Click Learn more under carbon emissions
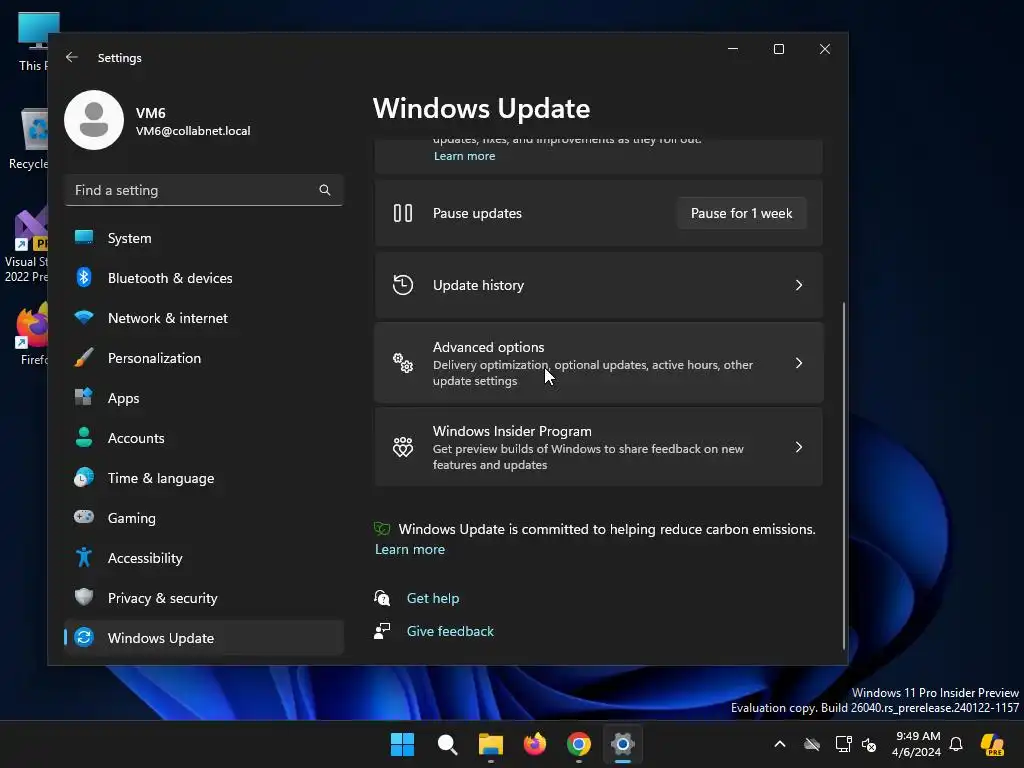Screen dimensions: 1024x768 coord(409,549)
